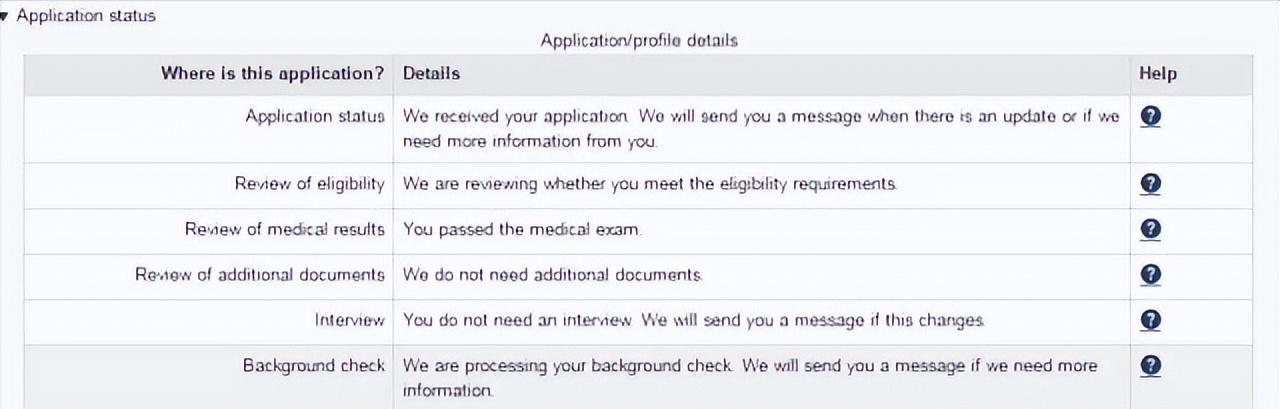
Task: Select the Interview row label
Action: (349, 320)
